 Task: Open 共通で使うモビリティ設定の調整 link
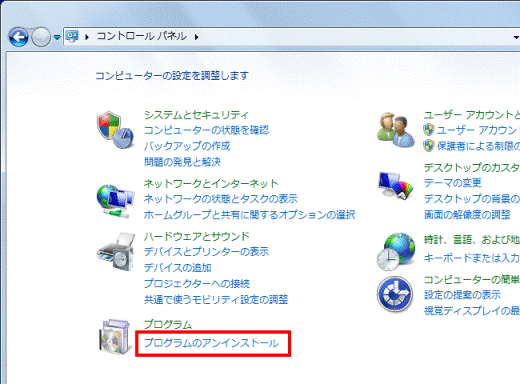216,300
